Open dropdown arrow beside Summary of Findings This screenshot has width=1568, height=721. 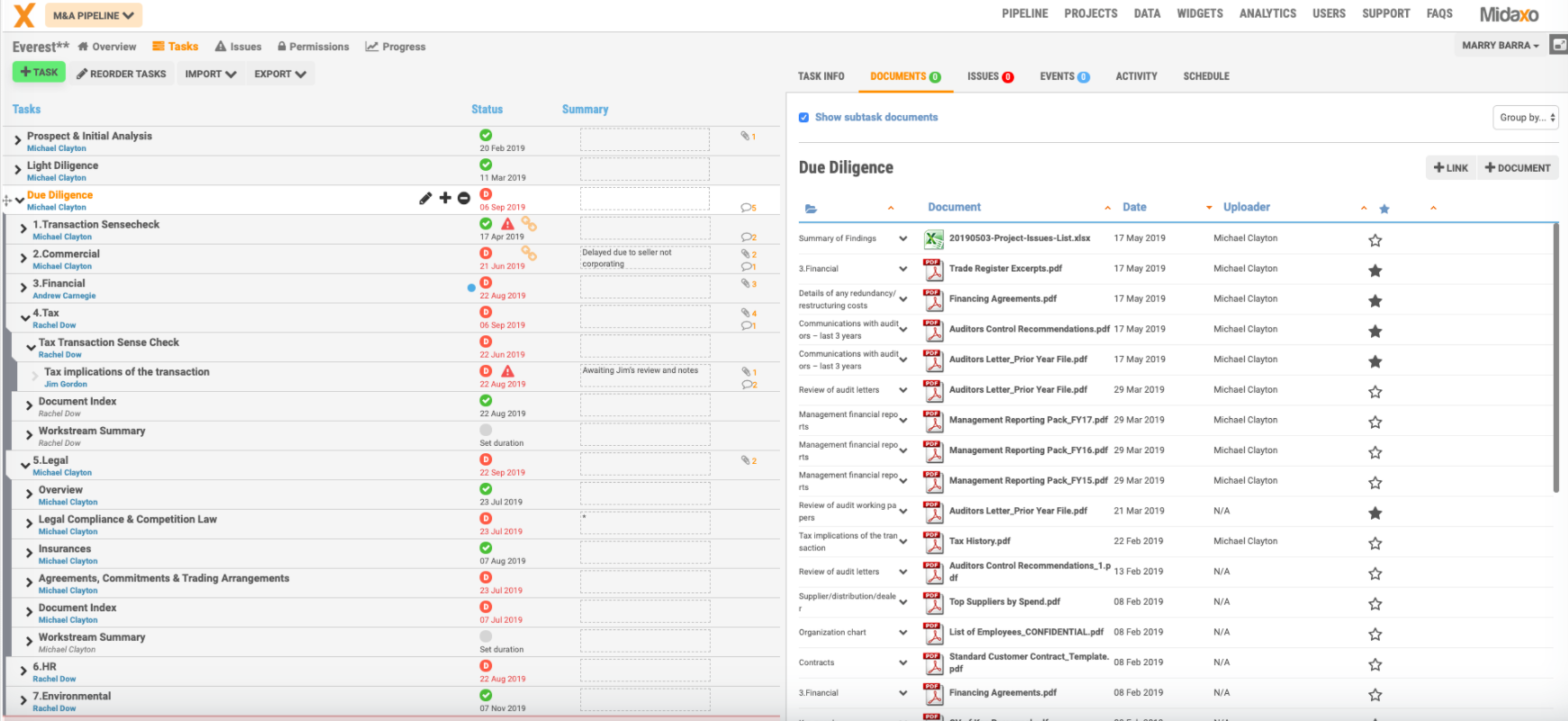click(x=902, y=239)
